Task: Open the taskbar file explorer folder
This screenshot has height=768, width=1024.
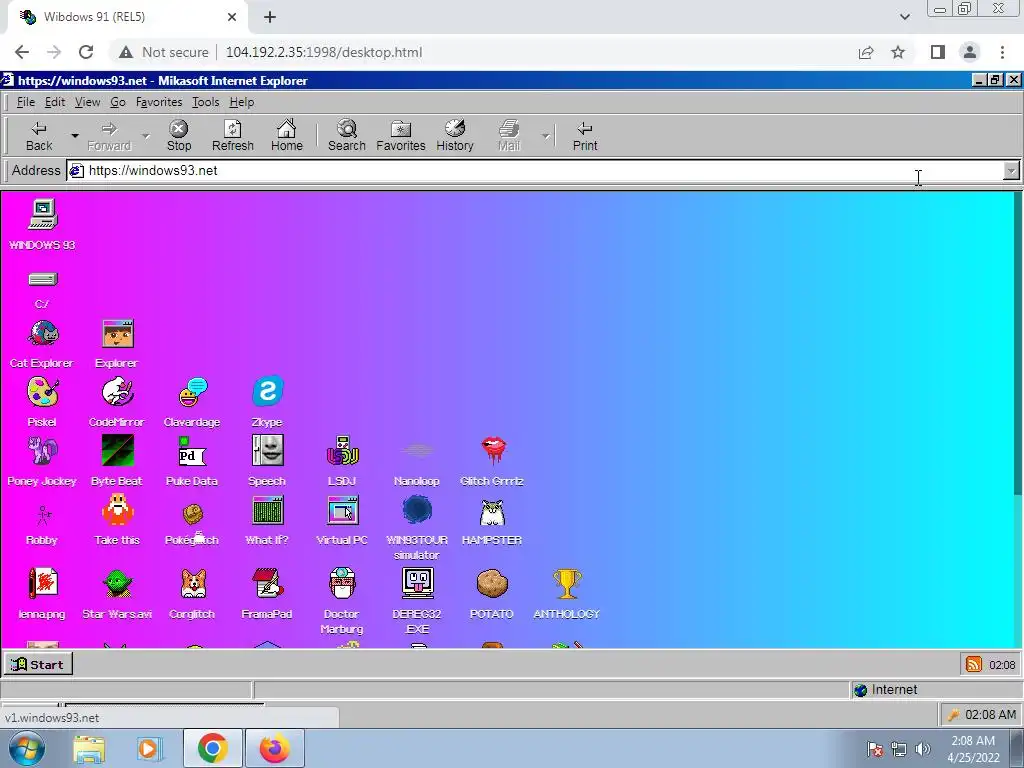Action: pos(89,748)
